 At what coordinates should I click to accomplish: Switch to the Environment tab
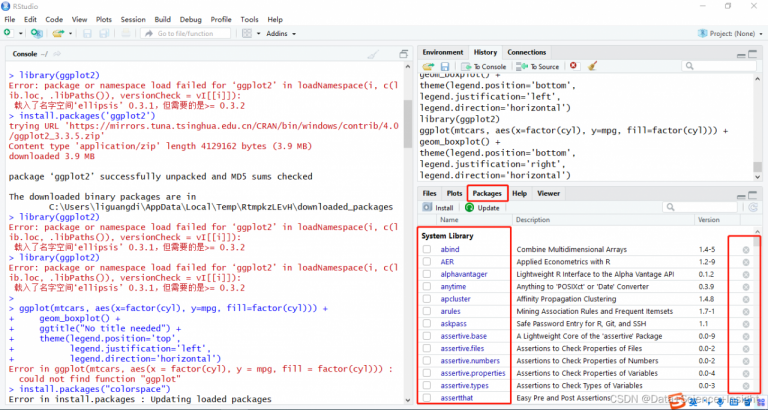(x=442, y=52)
